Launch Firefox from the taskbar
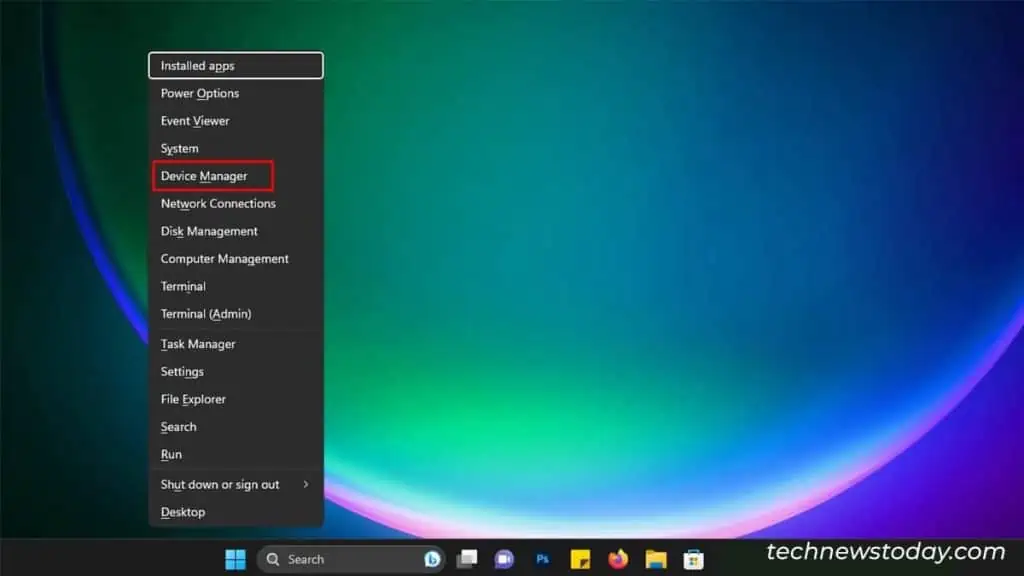 tap(618, 559)
